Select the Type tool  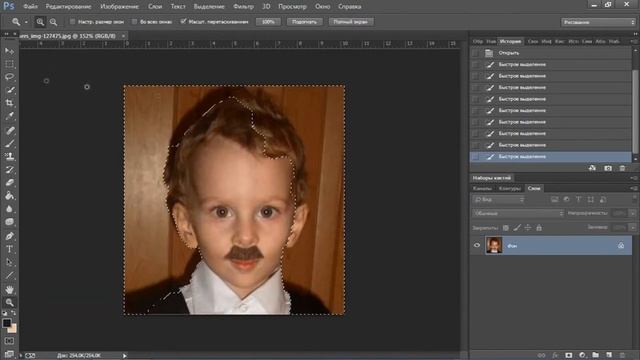9,249
